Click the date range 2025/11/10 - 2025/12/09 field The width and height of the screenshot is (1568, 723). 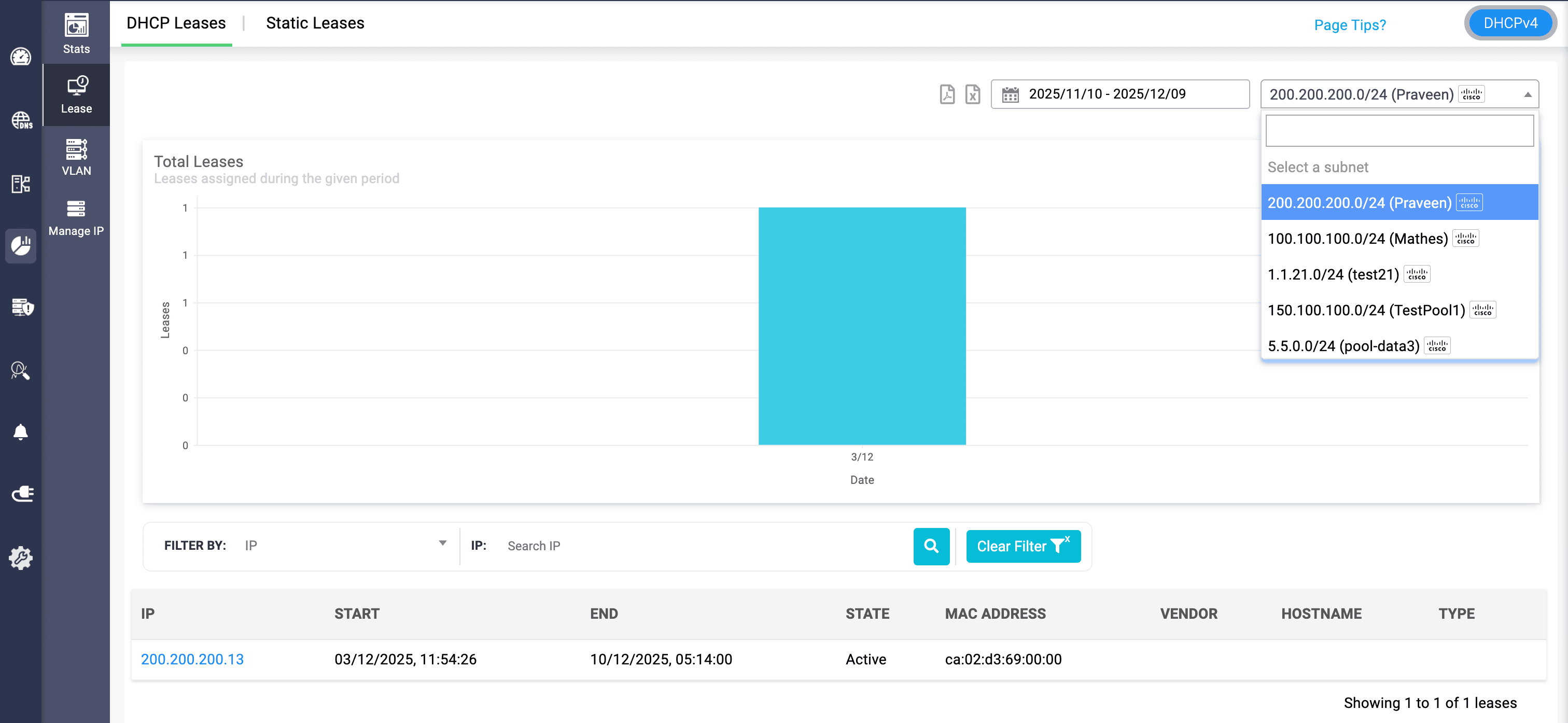1119,94
